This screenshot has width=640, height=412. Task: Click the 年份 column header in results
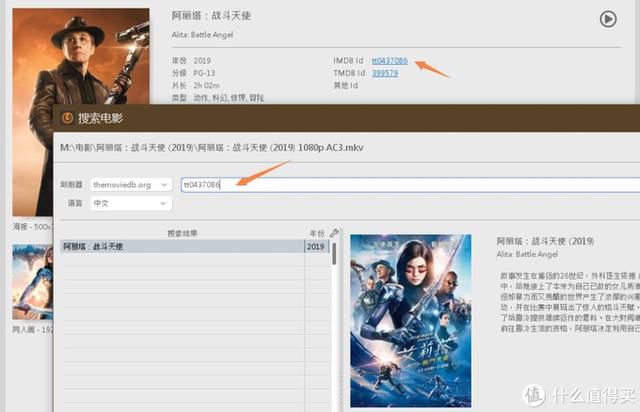pos(316,233)
